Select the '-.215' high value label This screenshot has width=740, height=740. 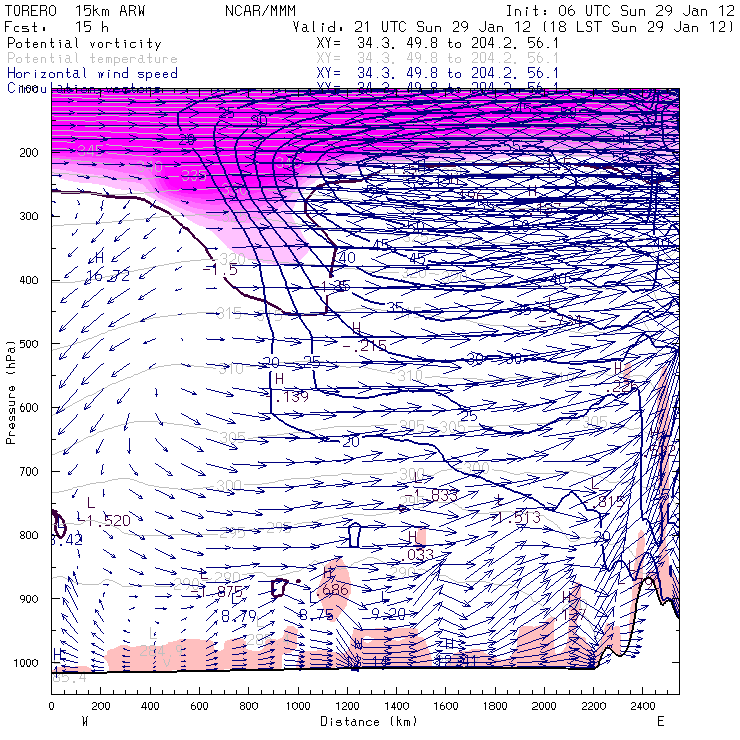(x=364, y=346)
